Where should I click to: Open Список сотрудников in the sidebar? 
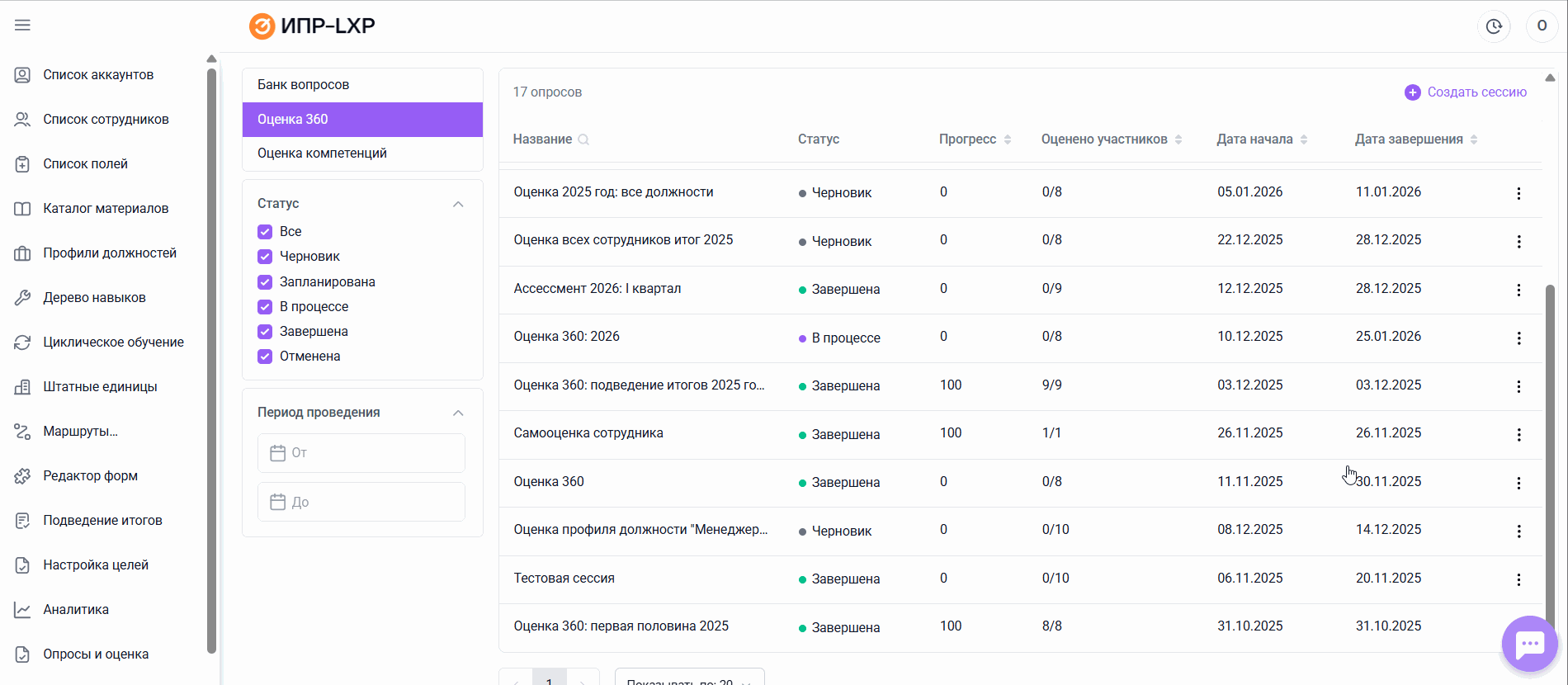click(106, 120)
